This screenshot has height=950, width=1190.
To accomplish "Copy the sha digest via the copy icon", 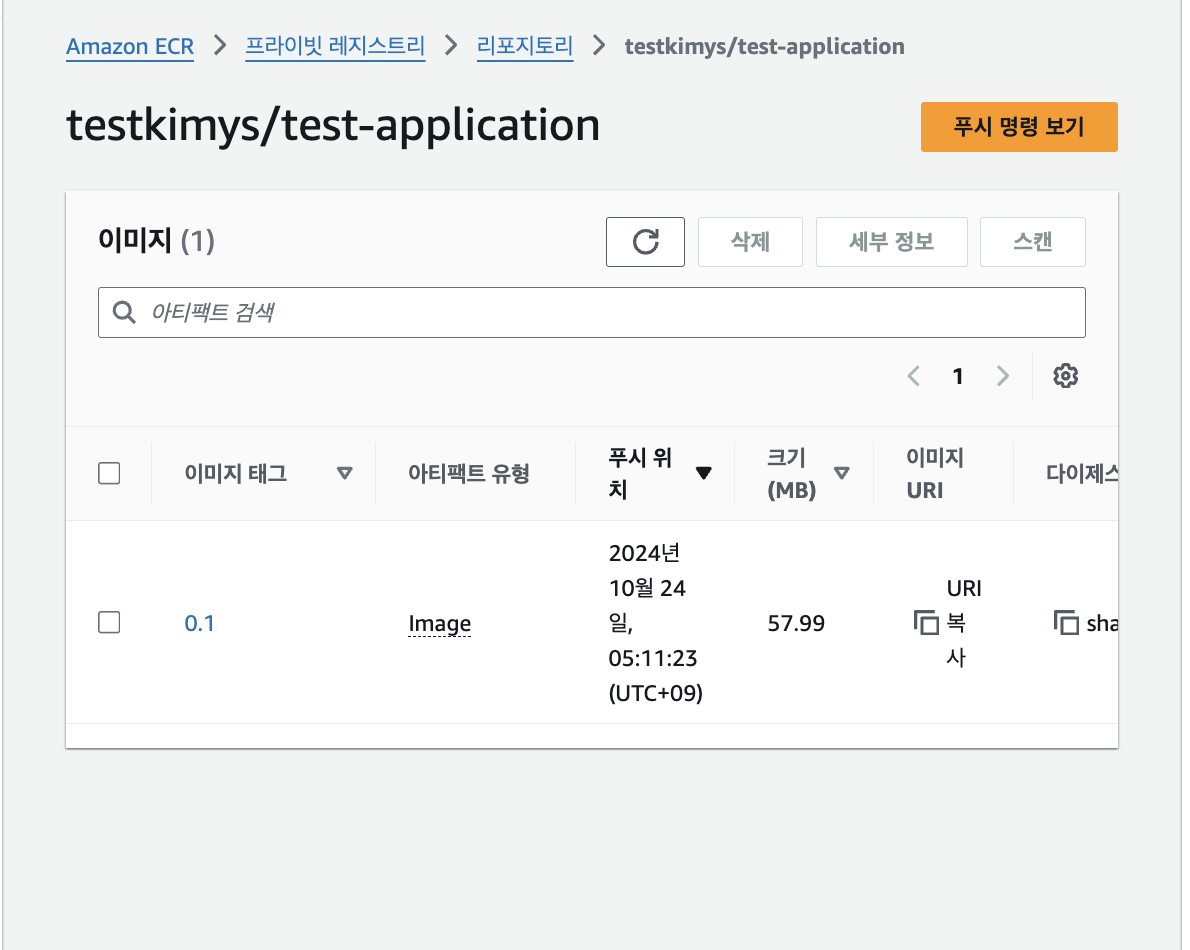I will tap(1066, 623).
